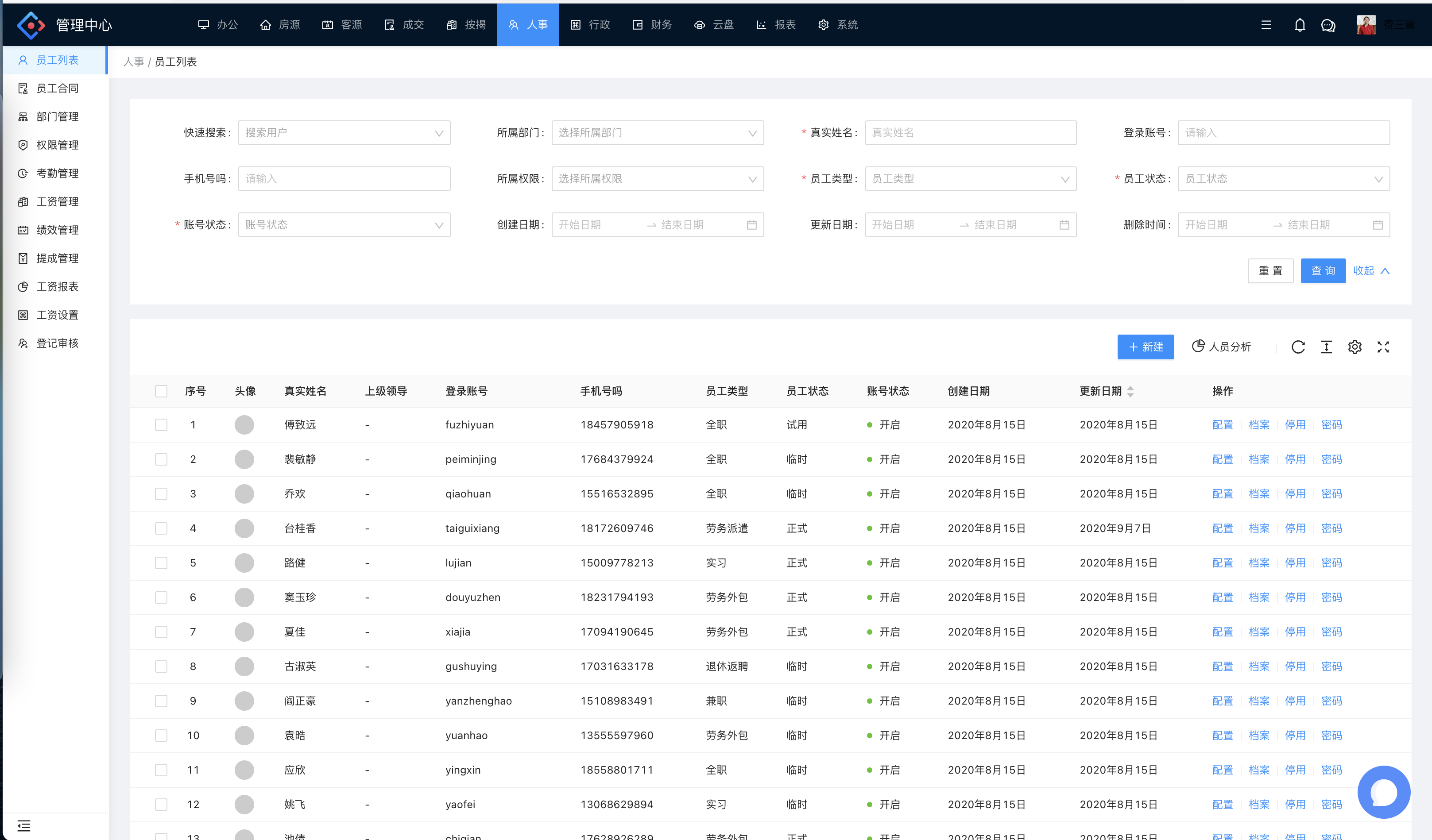Click the 管理中心 logo icon
1432x840 pixels.
coord(31,25)
